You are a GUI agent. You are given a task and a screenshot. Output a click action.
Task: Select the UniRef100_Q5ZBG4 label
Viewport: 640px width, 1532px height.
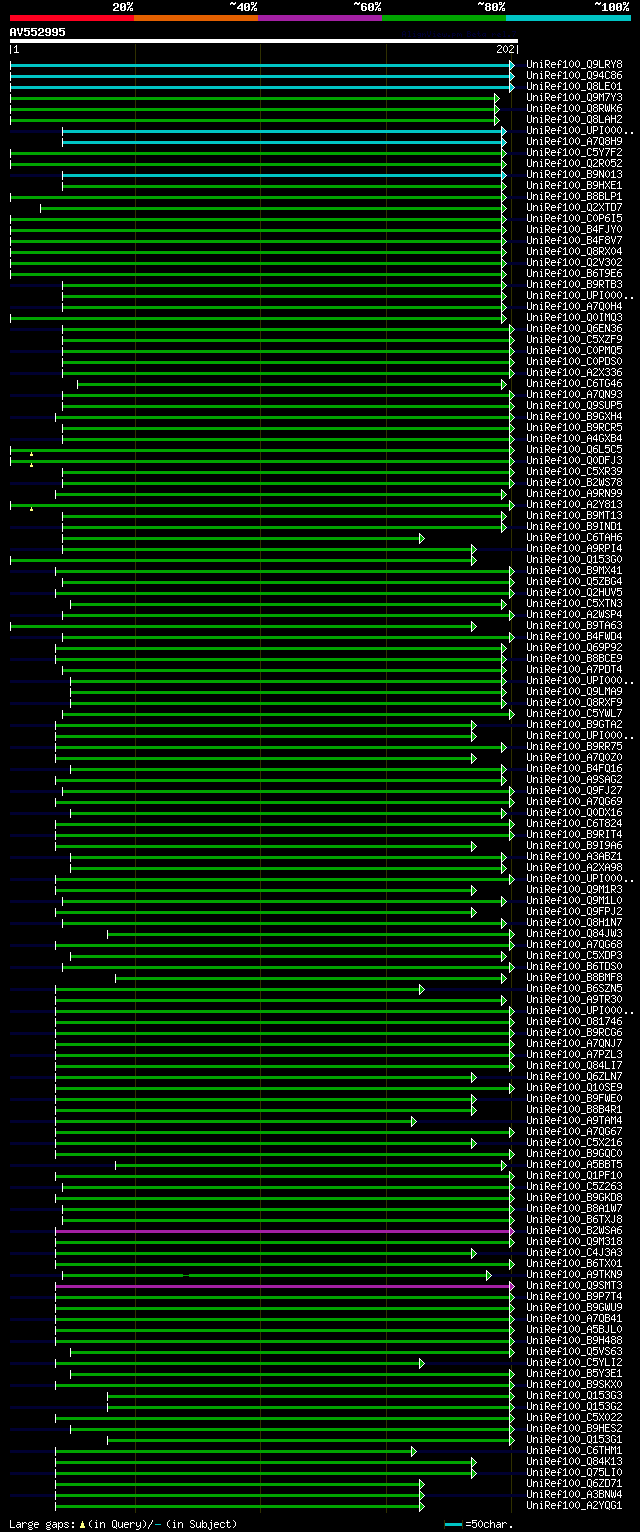(574, 581)
